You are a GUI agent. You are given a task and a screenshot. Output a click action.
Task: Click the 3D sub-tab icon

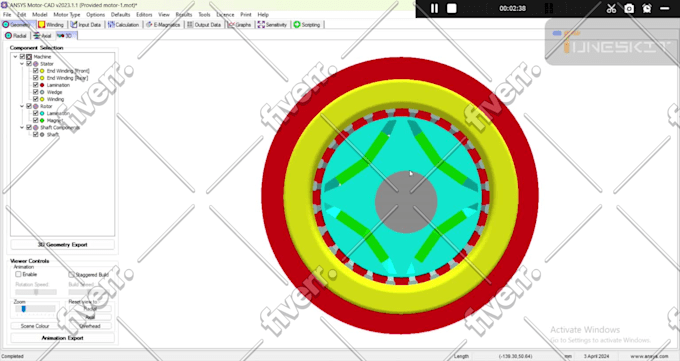click(61, 36)
